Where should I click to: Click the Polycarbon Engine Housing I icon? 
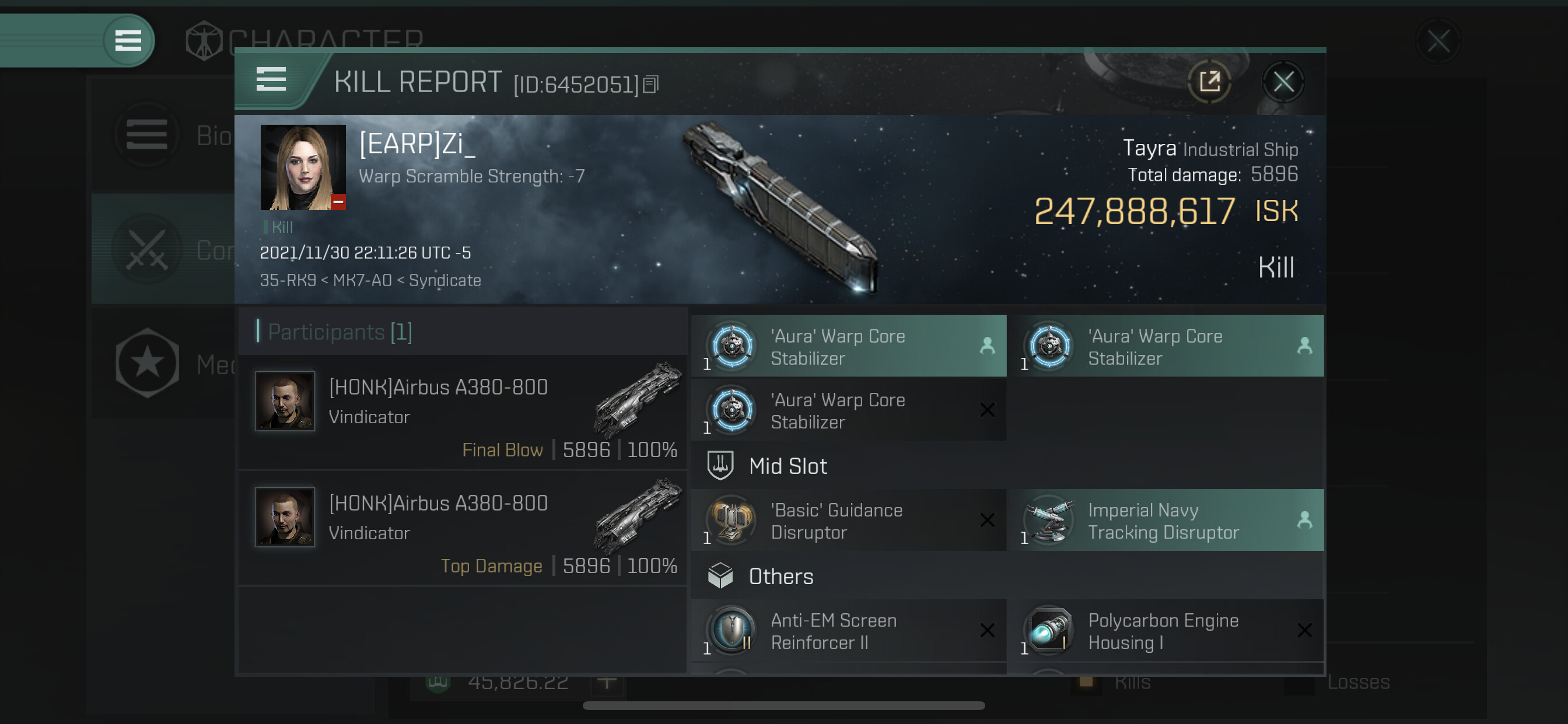point(1049,630)
